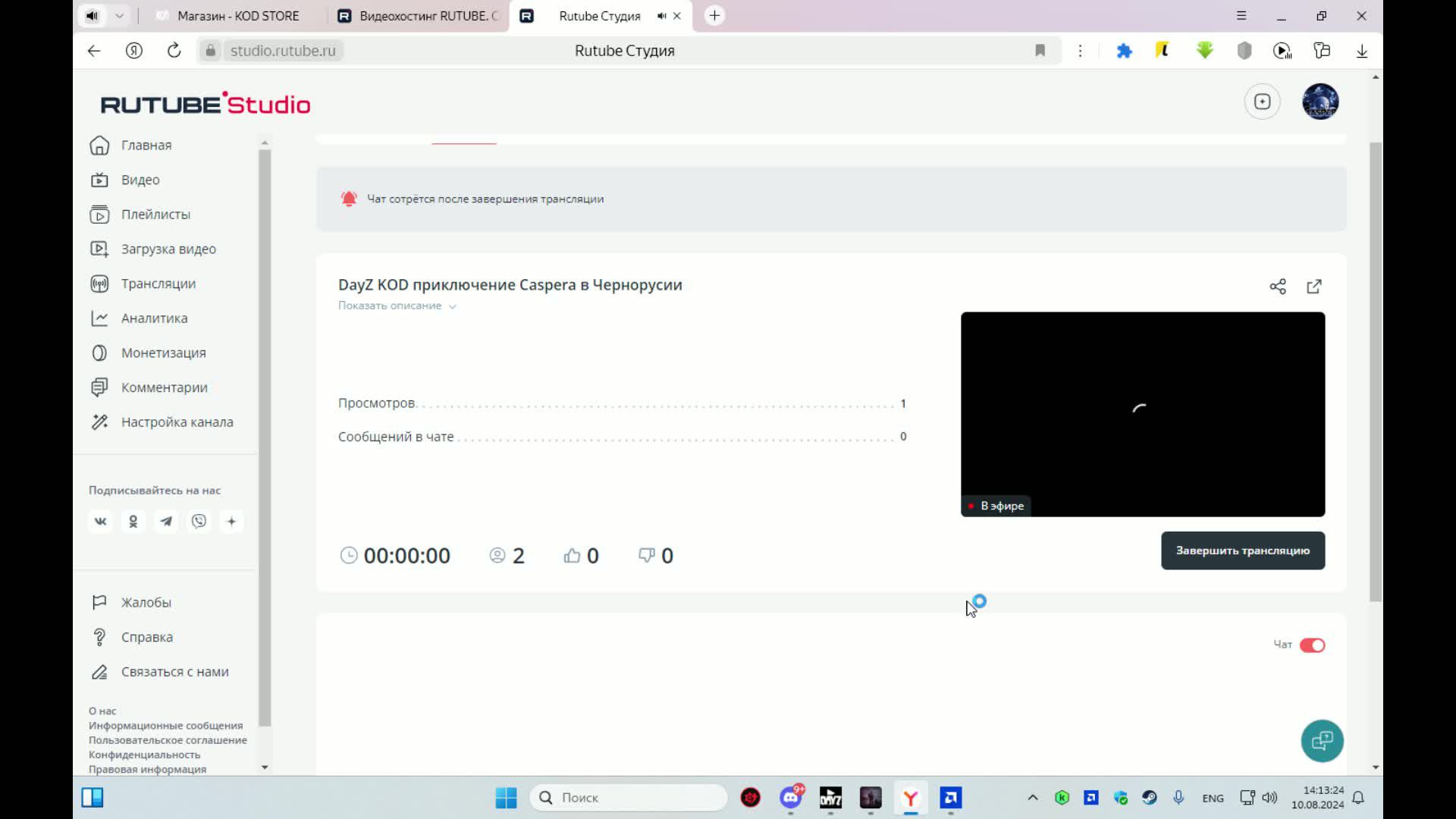The width and height of the screenshot is (1456, 819).
Task: Click the stream timer clock icon
Action: pyautogui.click(x=349, y=556)
